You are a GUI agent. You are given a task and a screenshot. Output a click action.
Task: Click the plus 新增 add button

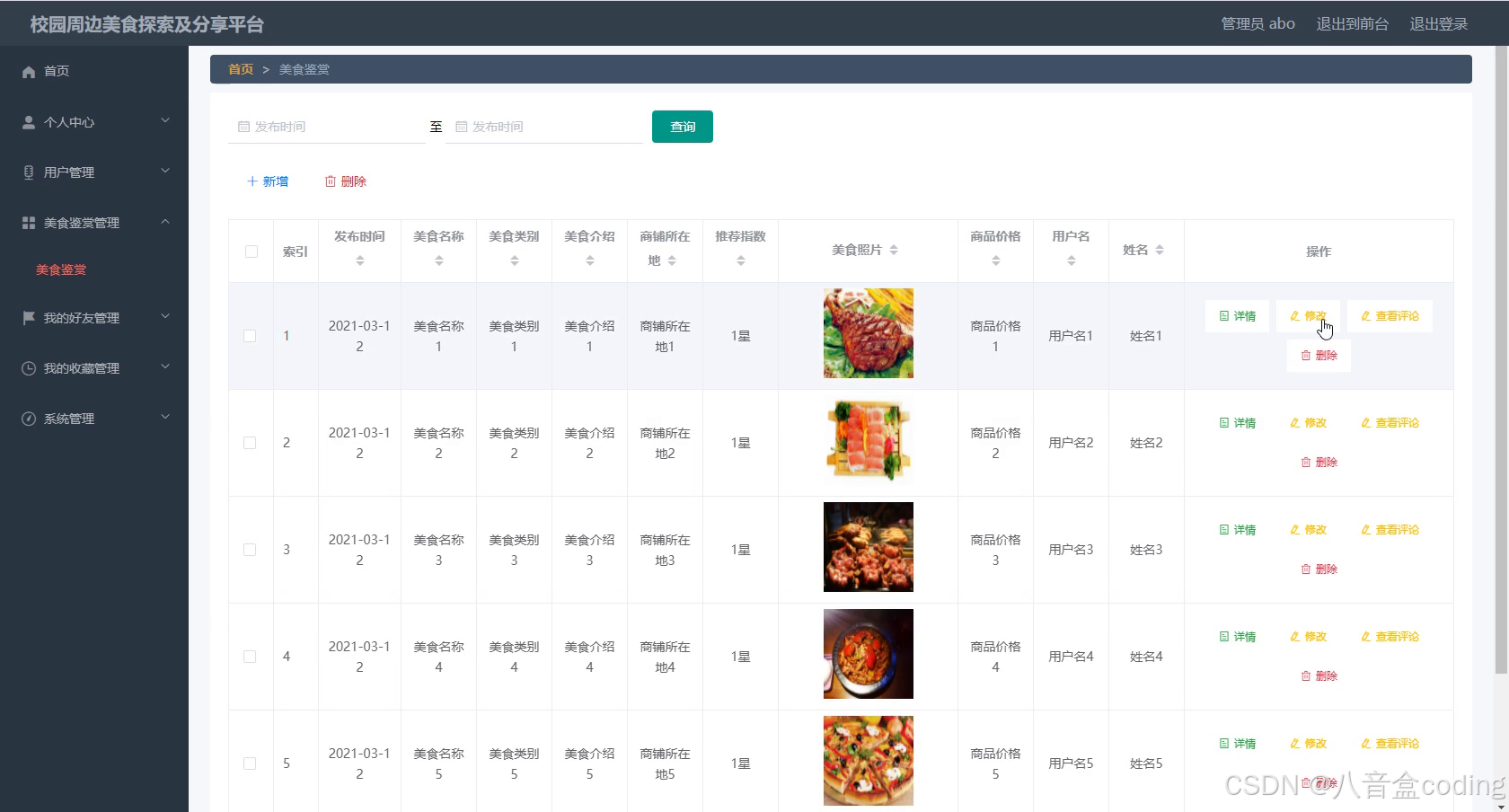268,181
